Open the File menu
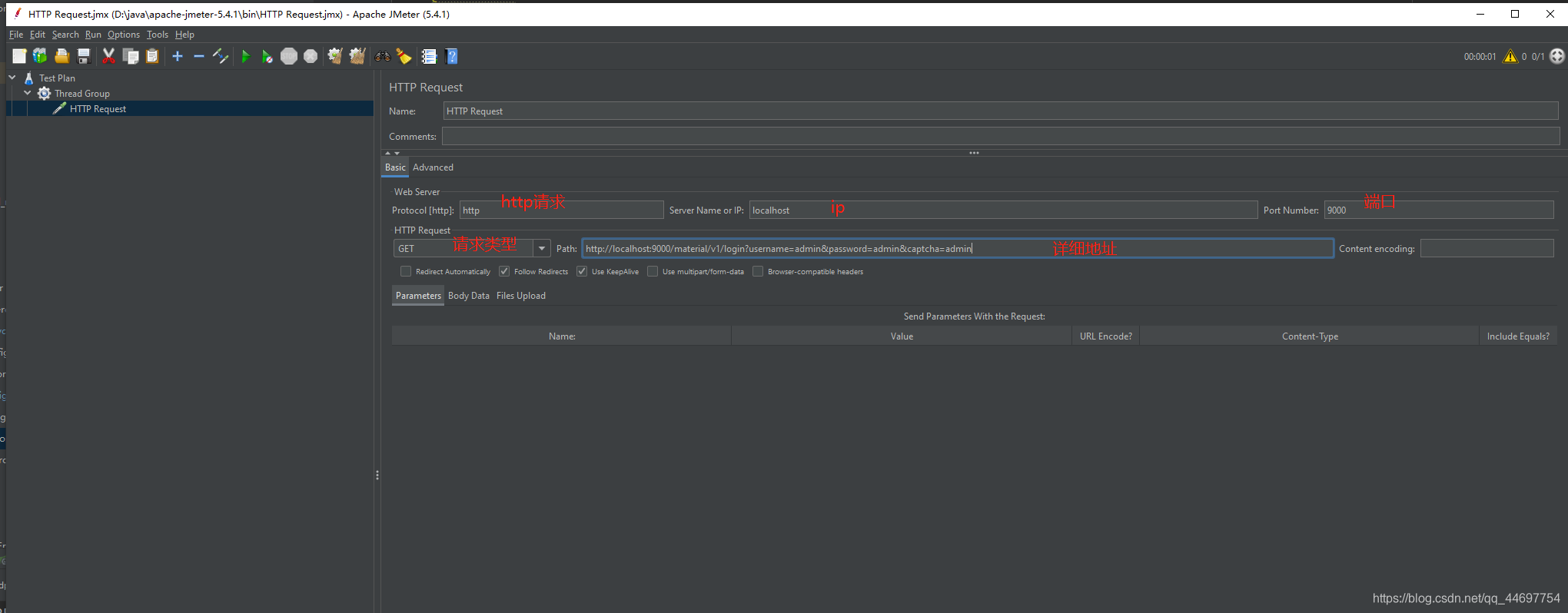 [16, 35]
